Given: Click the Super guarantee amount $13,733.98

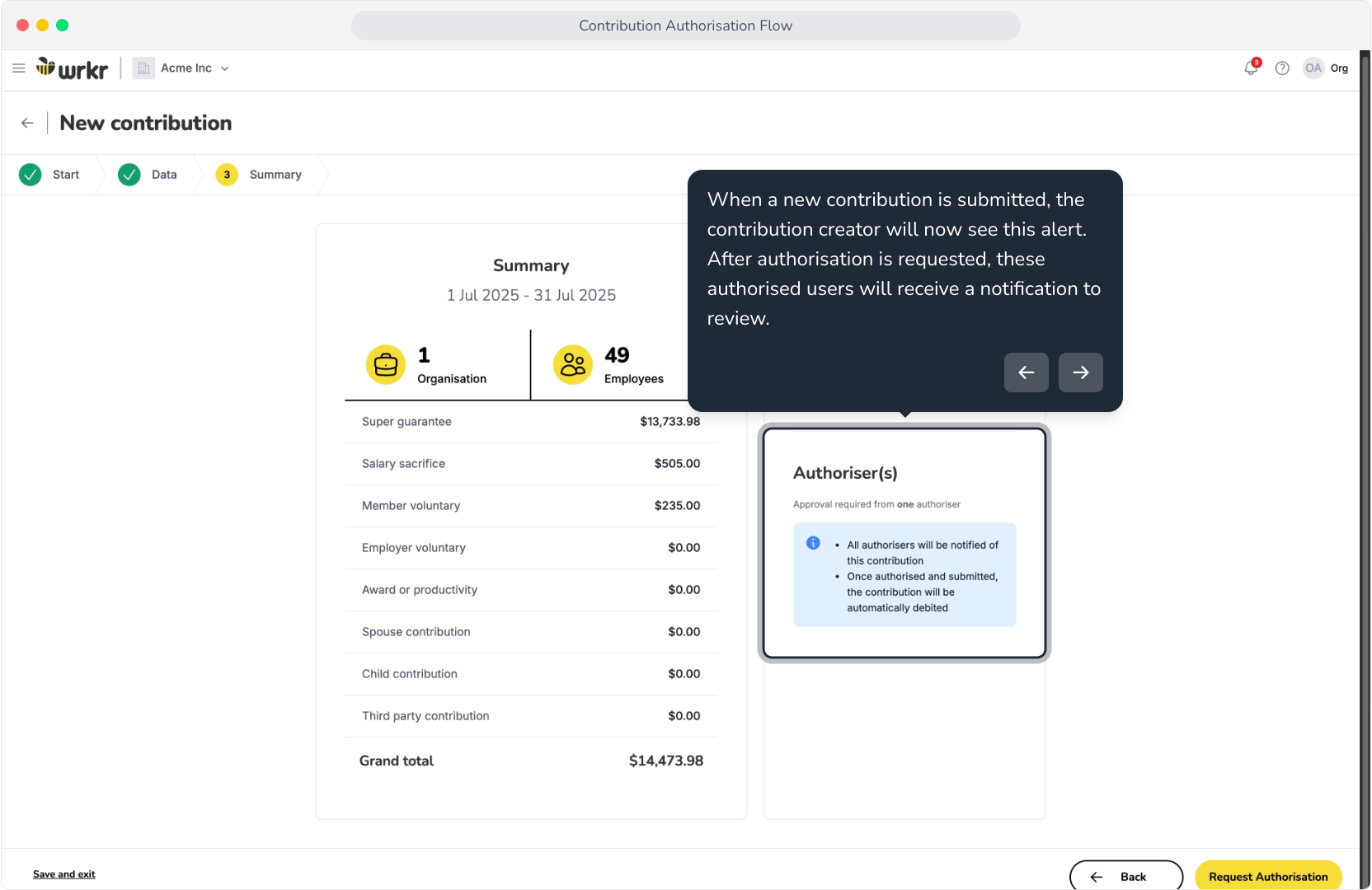Looking at the screenshot, I should pos(670,422).
